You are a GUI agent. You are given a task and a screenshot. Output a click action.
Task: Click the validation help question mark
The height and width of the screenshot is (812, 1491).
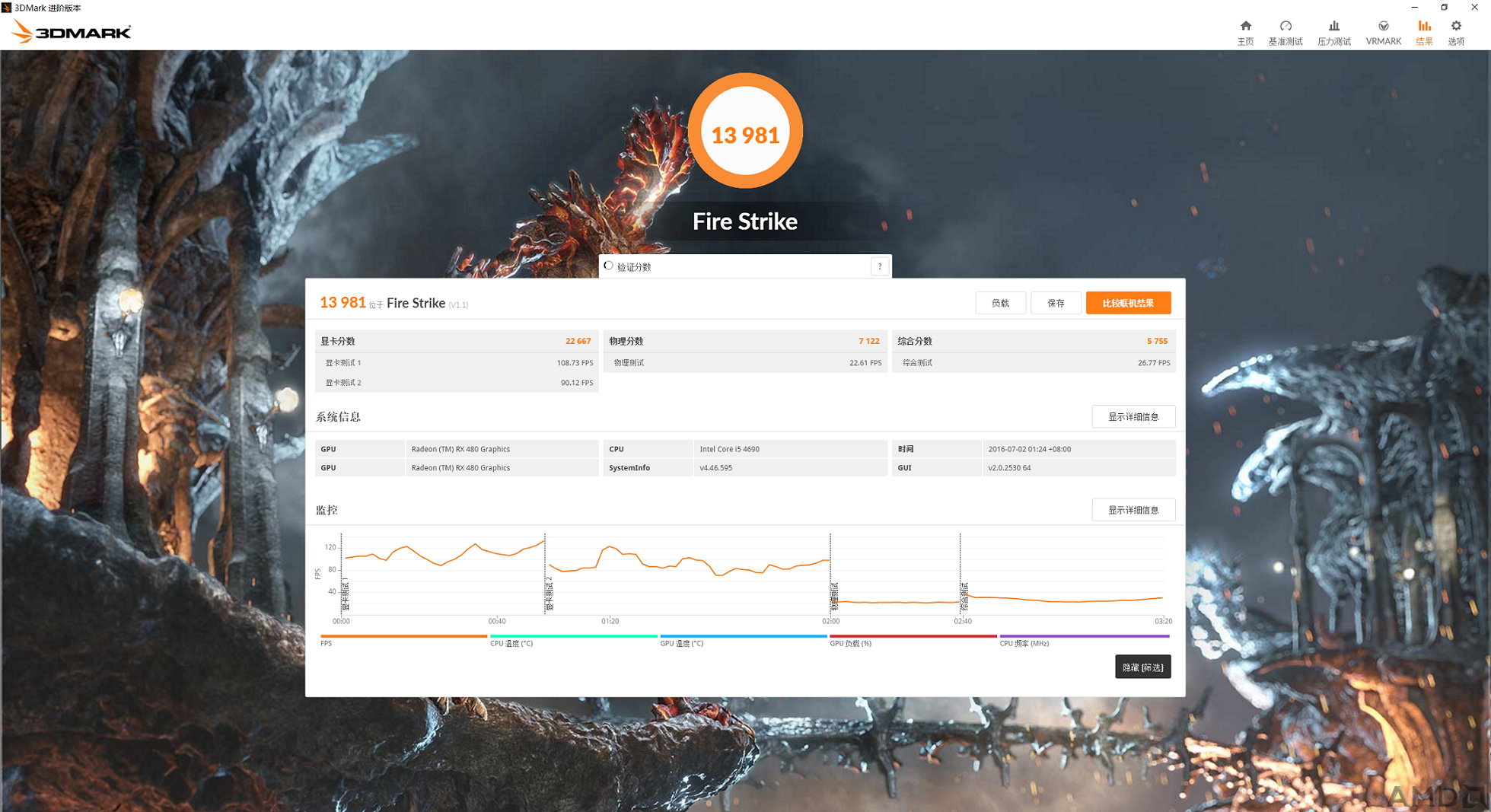point(880,266)
